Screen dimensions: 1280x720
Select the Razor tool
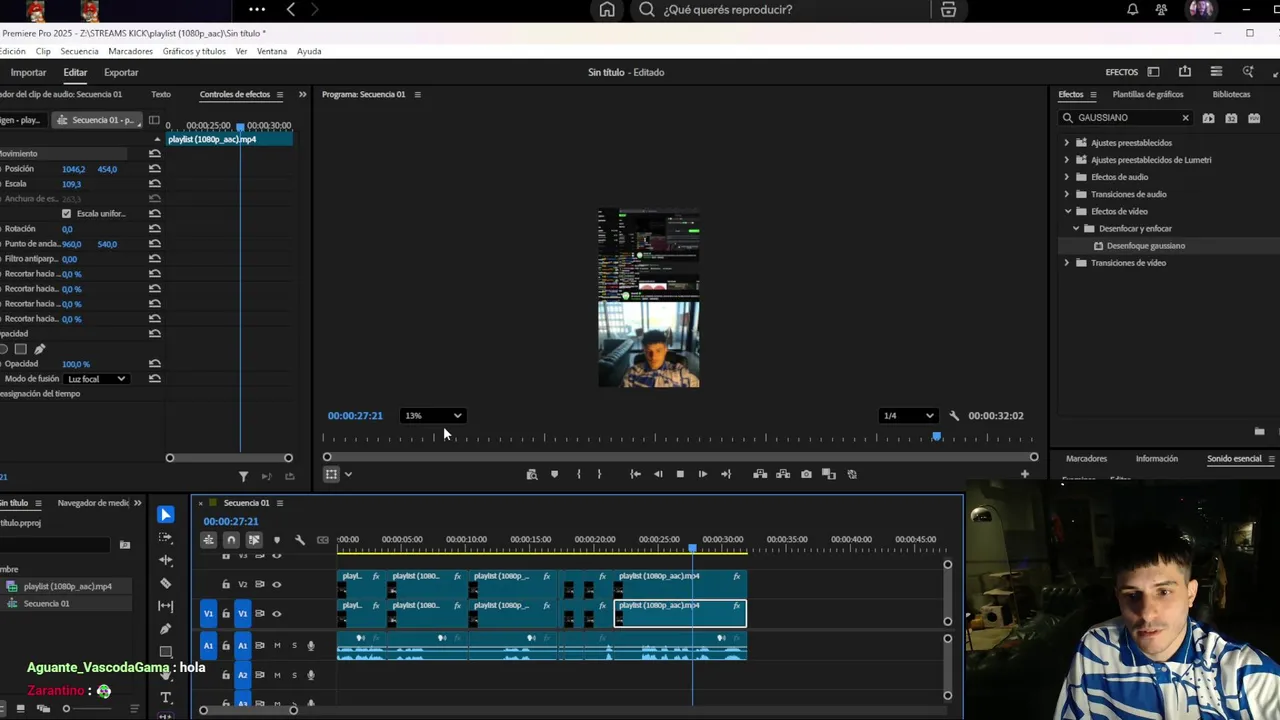[x=166, y=583]
